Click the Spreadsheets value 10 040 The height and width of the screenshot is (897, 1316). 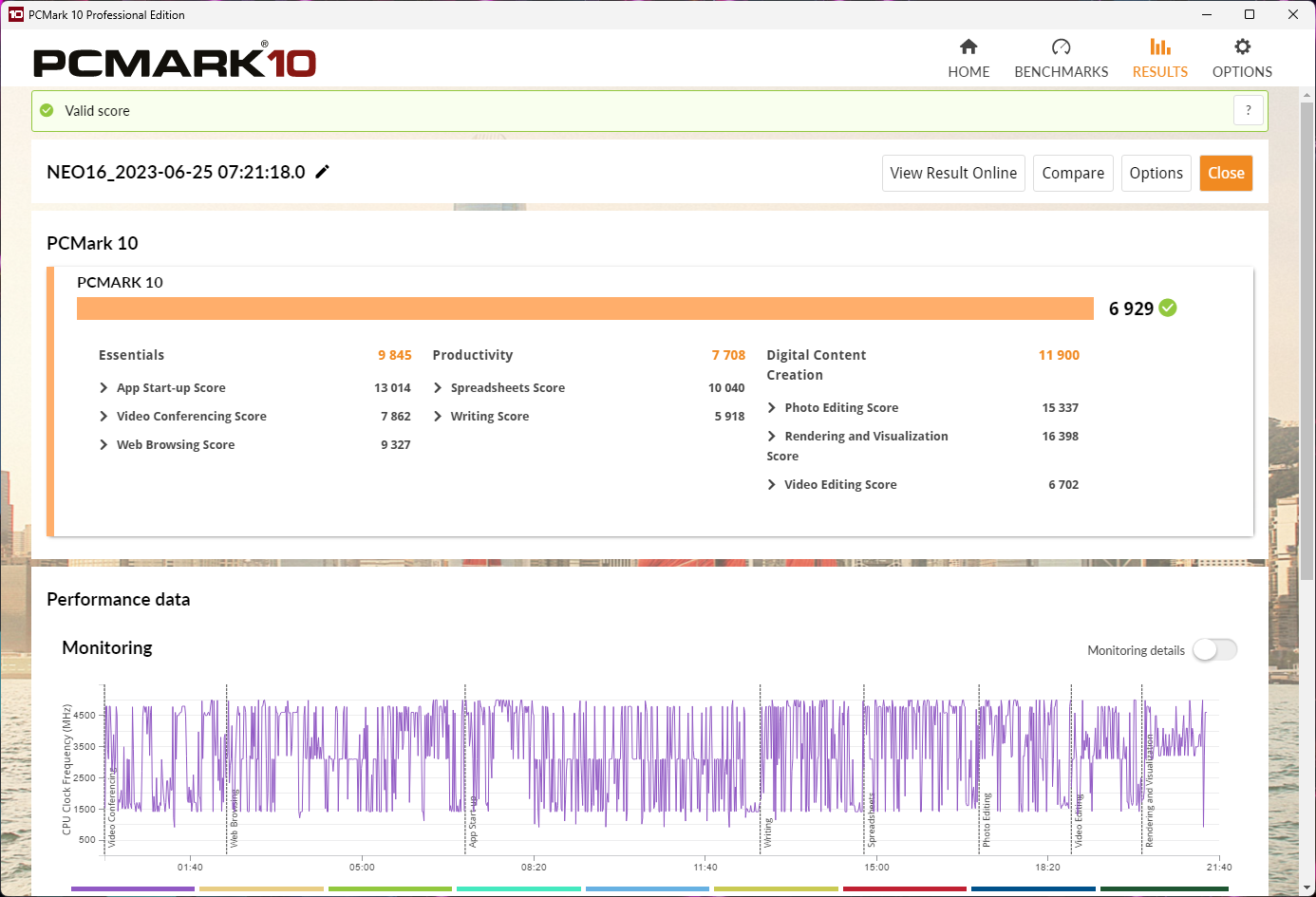coord(726,387)
